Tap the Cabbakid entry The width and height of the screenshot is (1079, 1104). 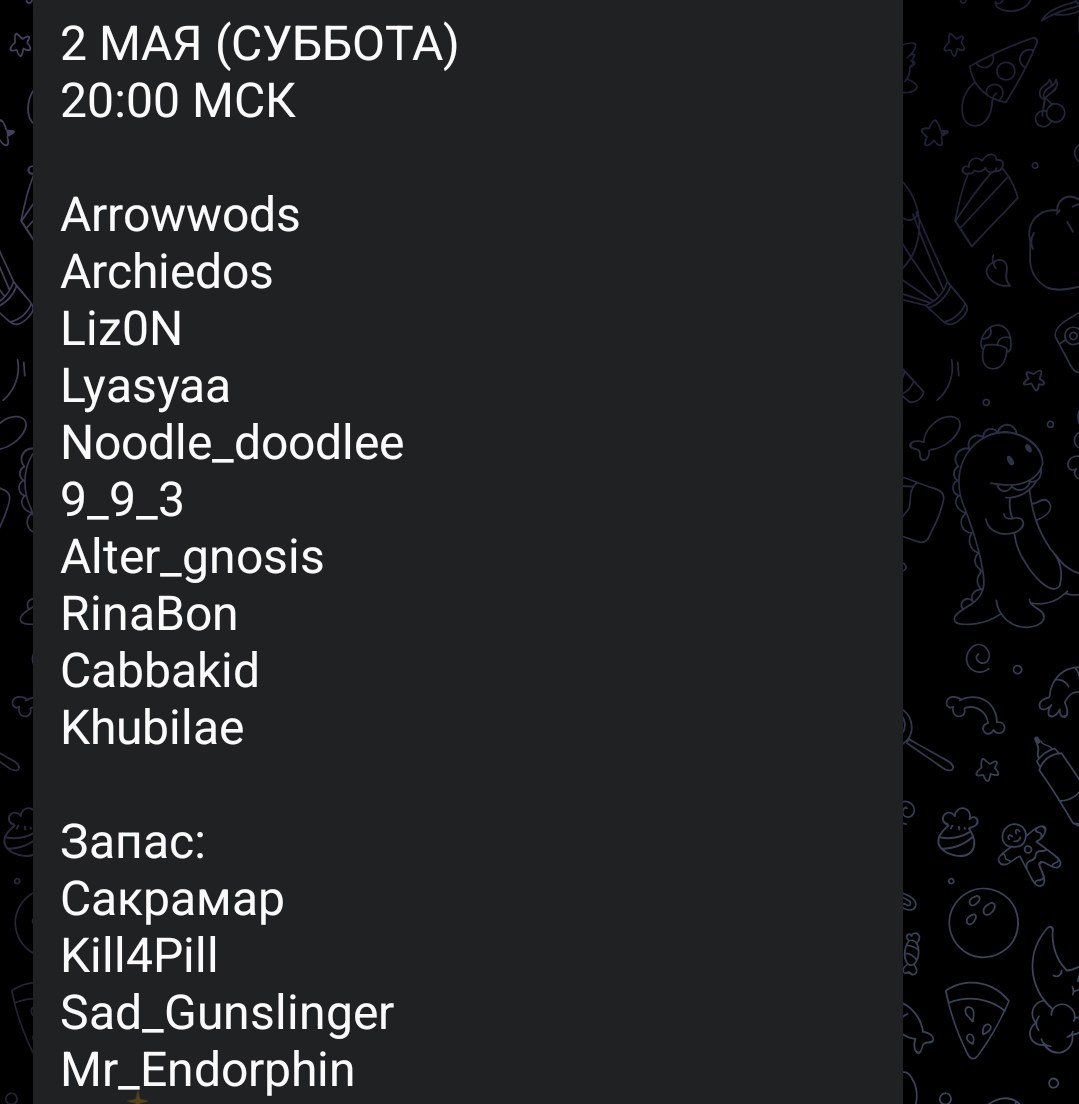click(x=160, y=670)
